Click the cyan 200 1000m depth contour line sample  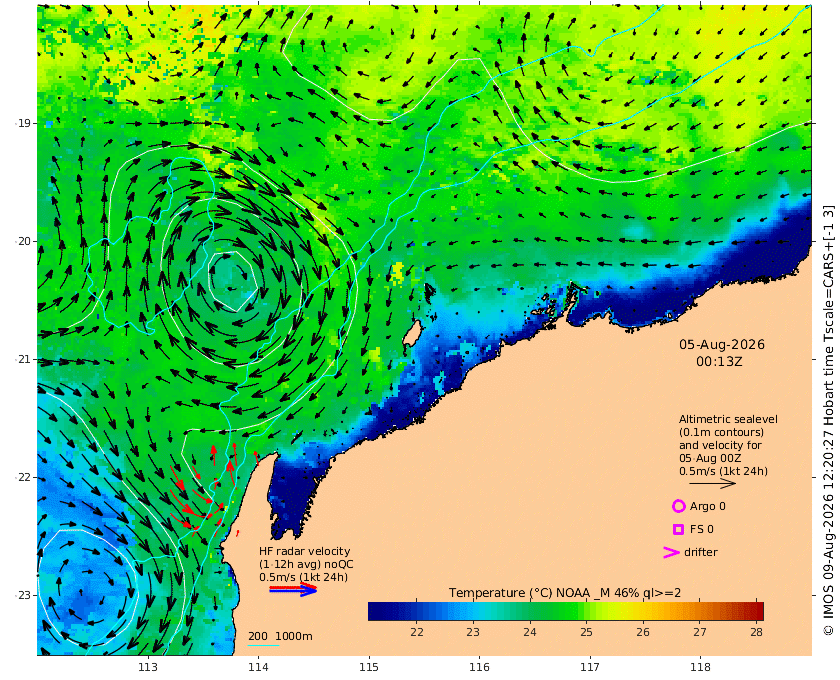click(x=263, y=645)
